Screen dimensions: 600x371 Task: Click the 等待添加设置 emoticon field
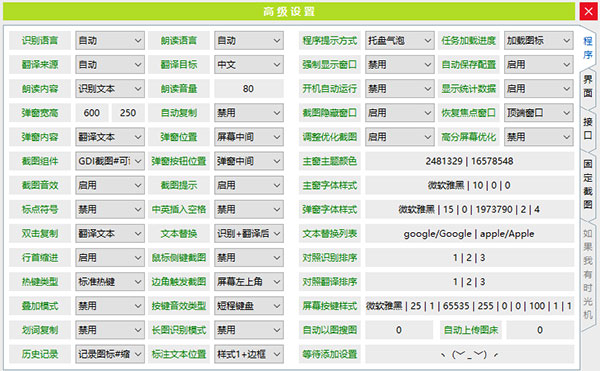(469, 354)
